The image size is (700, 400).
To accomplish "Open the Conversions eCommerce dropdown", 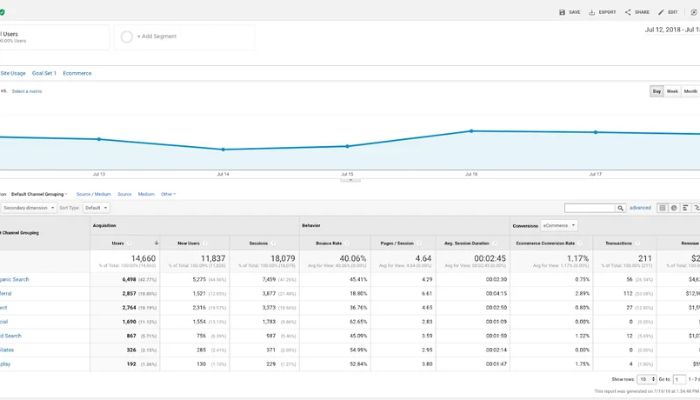I will (x=559, y=225).
